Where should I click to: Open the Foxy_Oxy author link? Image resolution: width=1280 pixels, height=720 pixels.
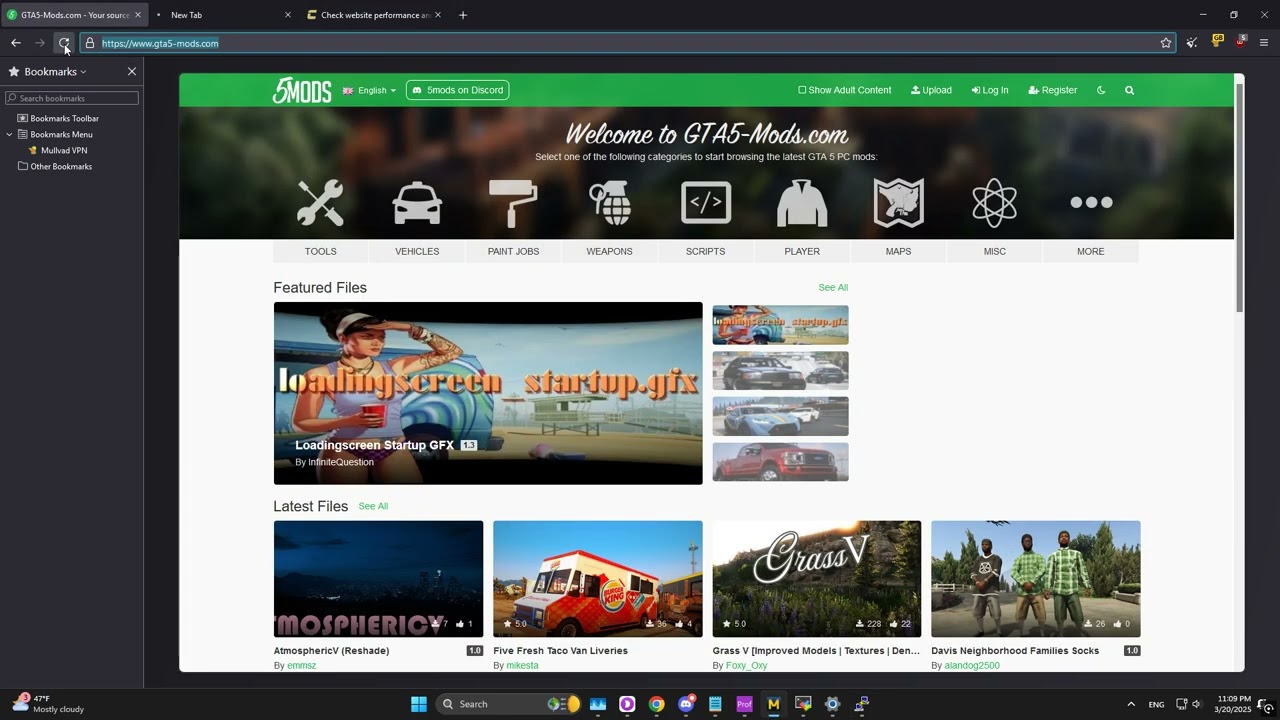point(747,665)
